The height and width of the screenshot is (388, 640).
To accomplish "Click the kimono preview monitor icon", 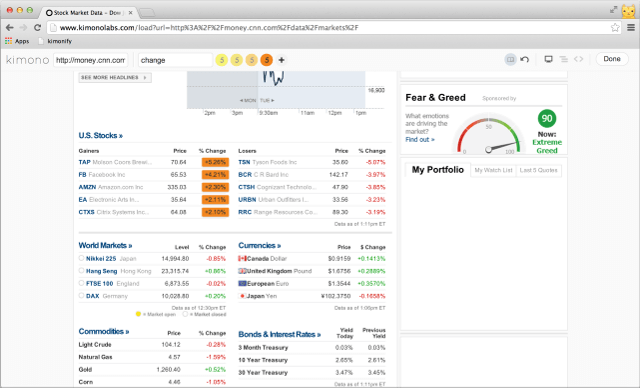I will click(x=549, y=59).
